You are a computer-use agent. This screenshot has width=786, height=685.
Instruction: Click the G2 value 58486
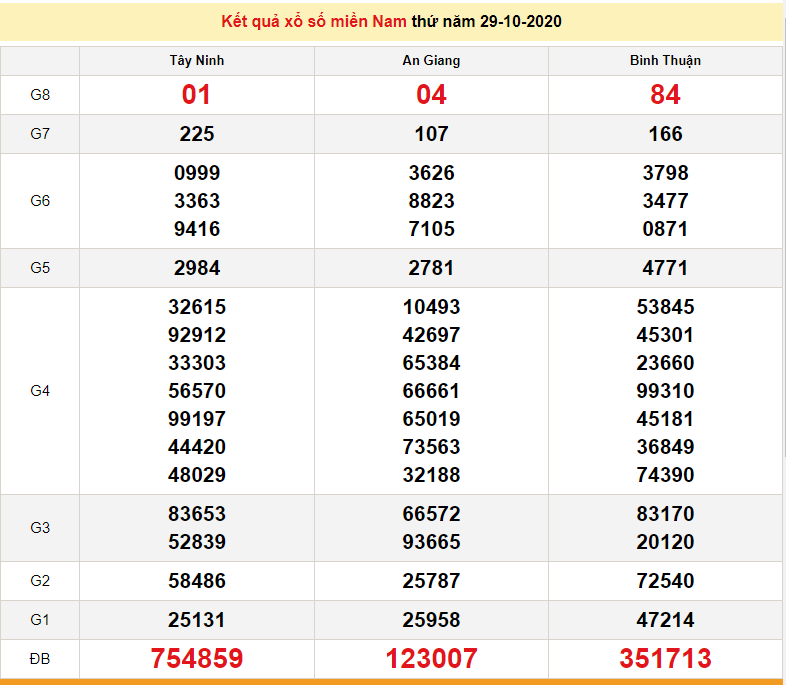[x=197, y=581]
